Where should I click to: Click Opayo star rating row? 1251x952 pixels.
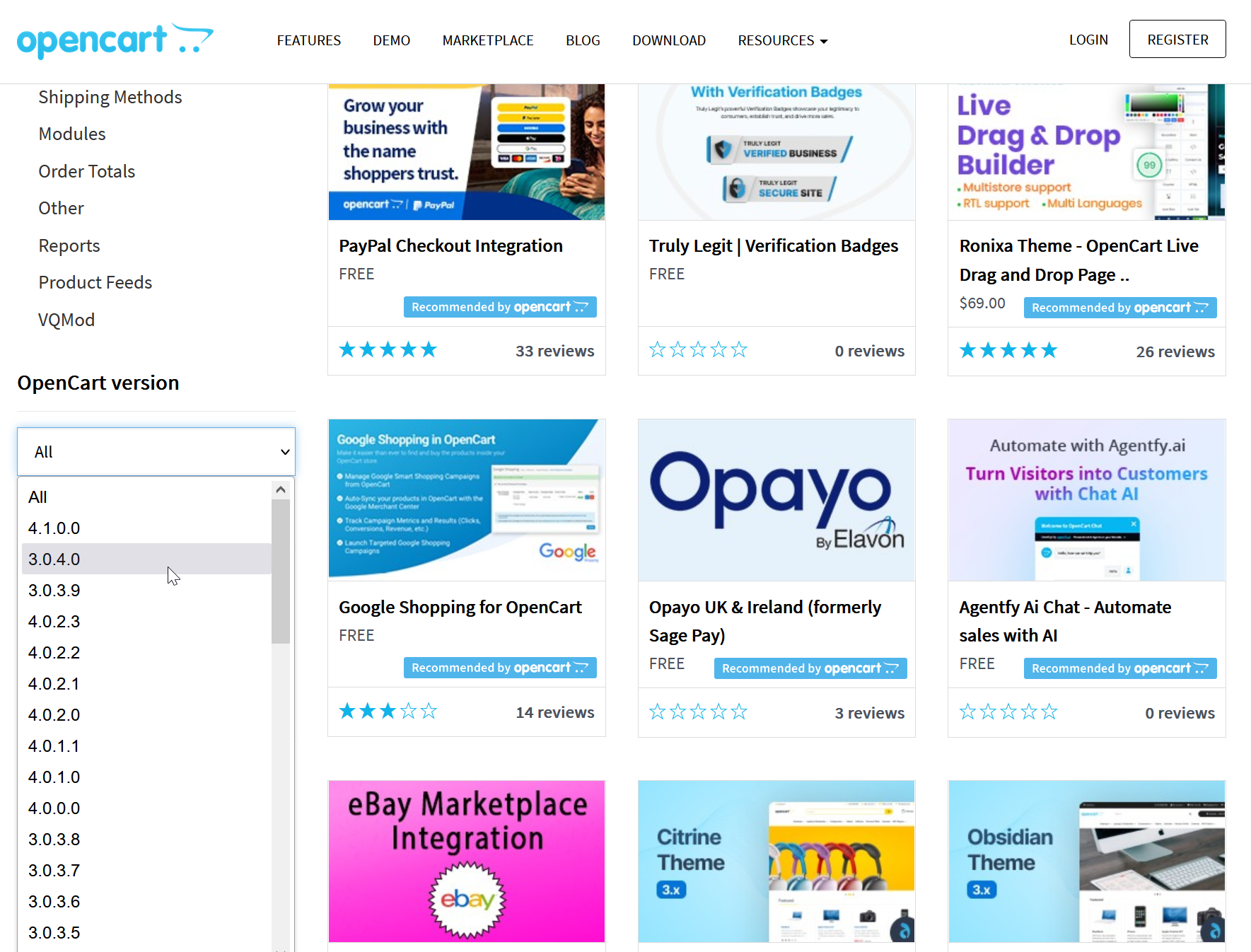pyautogui.click(x=699, y=712)
